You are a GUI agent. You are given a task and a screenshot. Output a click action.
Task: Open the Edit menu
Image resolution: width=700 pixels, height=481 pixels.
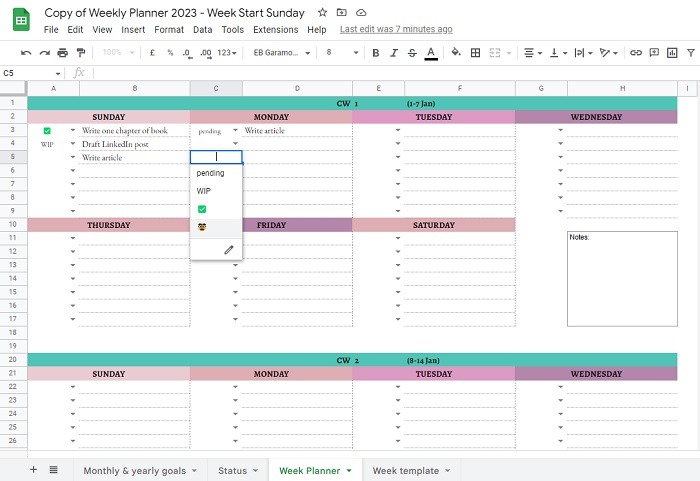point(75,29)
